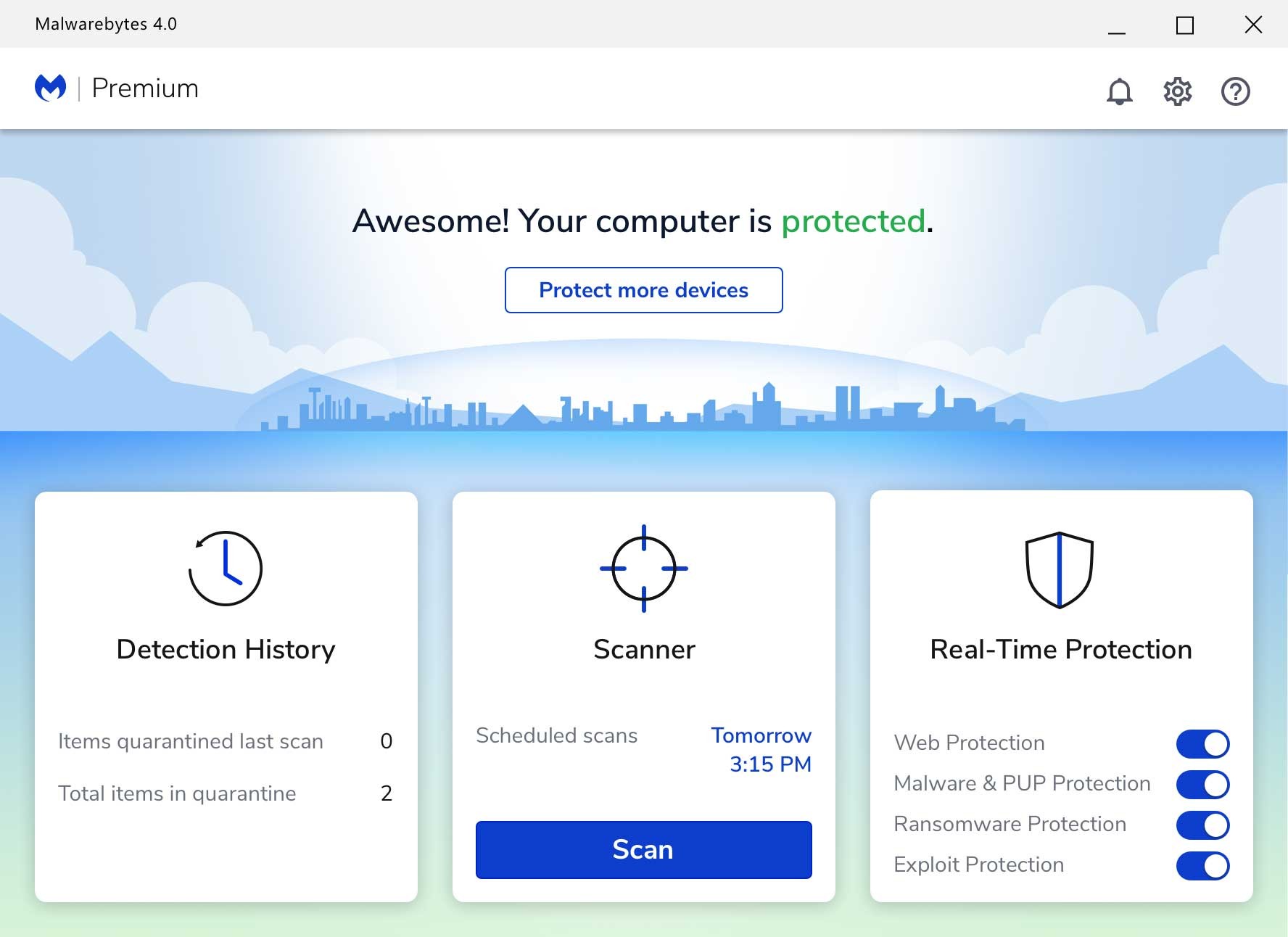
Task: Open notifications via the bell icon
Action: tap(1118, 91)
